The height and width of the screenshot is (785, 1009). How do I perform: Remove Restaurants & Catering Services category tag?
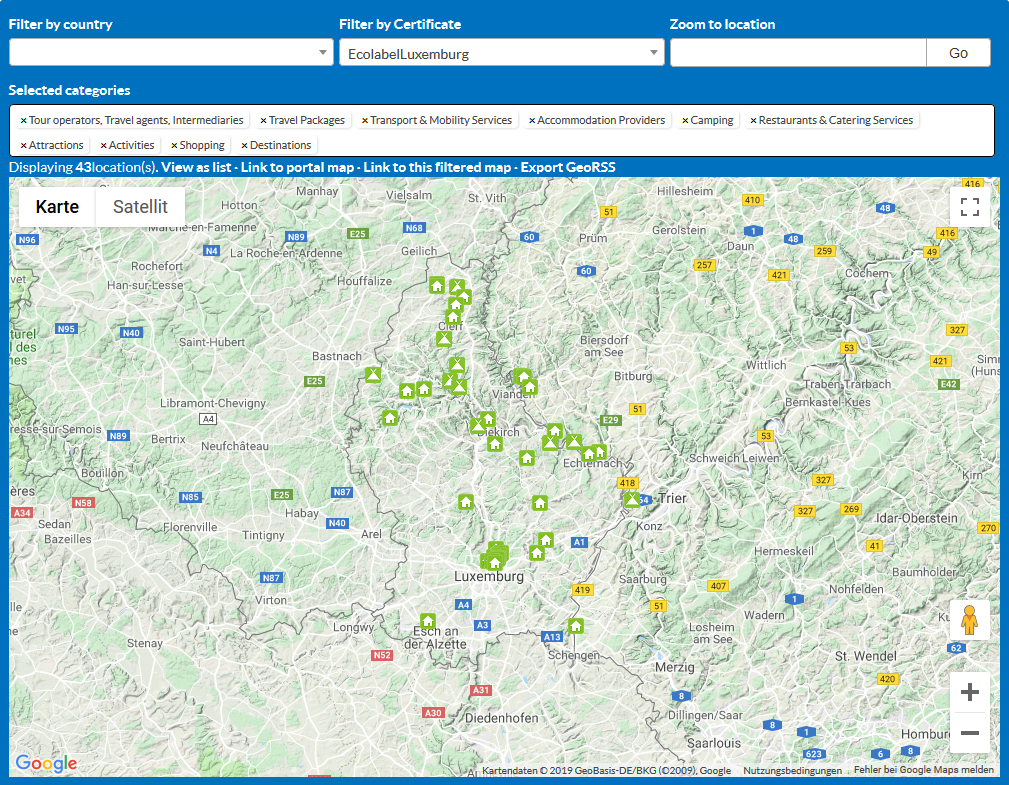[754, 120]
